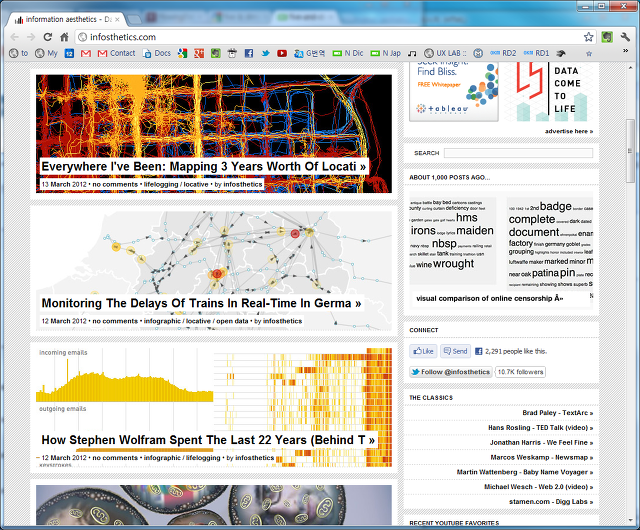Open the Gmail Contact bookmark
The image size is (640, 530).
point(117,53)
